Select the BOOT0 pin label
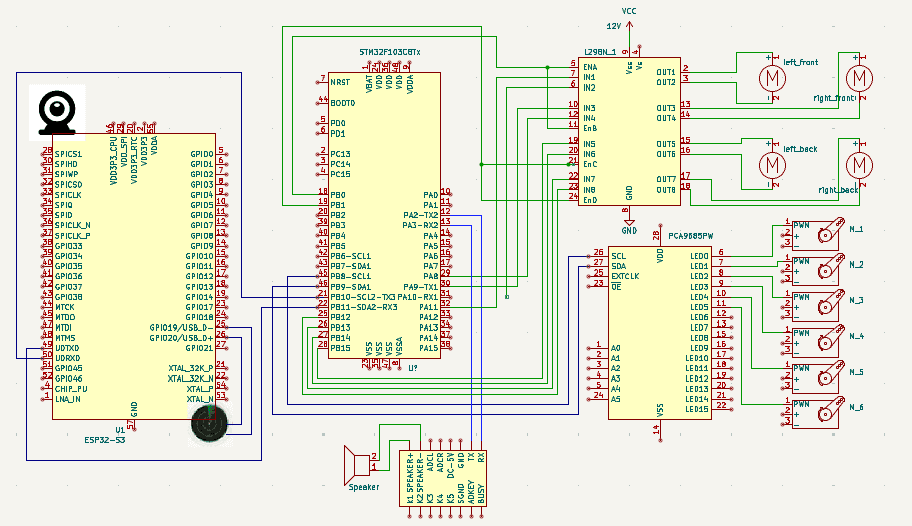 click(x=343, y=103)
